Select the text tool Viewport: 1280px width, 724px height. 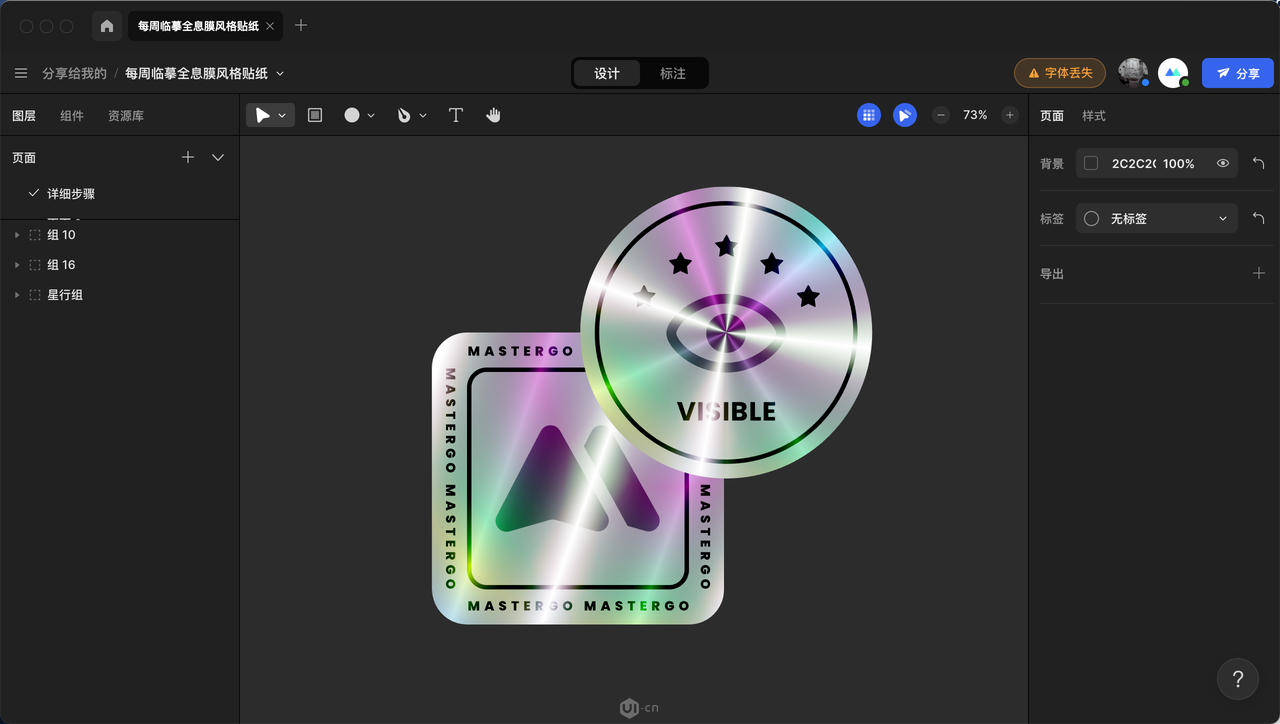pos(456,115)
